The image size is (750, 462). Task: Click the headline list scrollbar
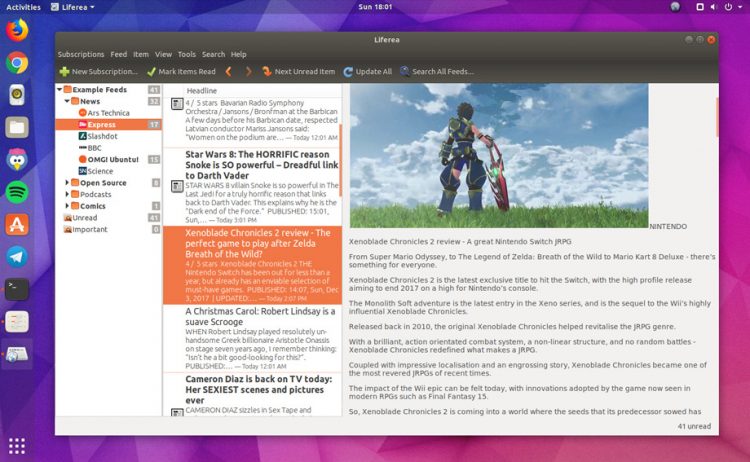[341, 160]
